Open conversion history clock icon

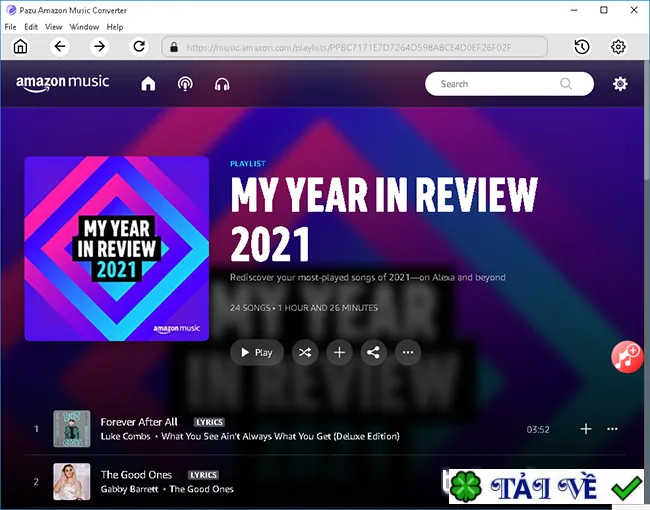582,47
